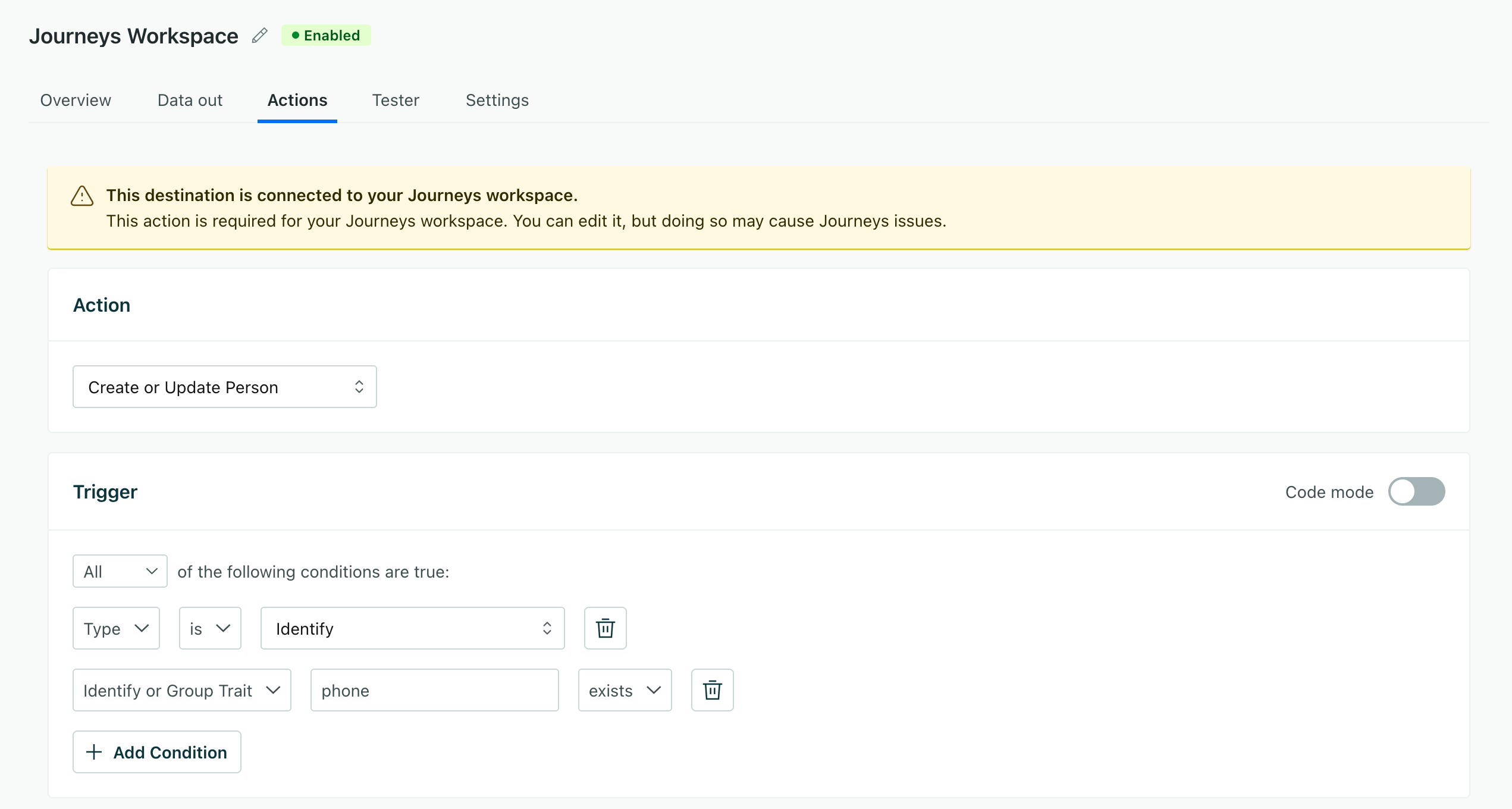Switch to the Tester tab

pyautogui.click(x=396, y=100)
